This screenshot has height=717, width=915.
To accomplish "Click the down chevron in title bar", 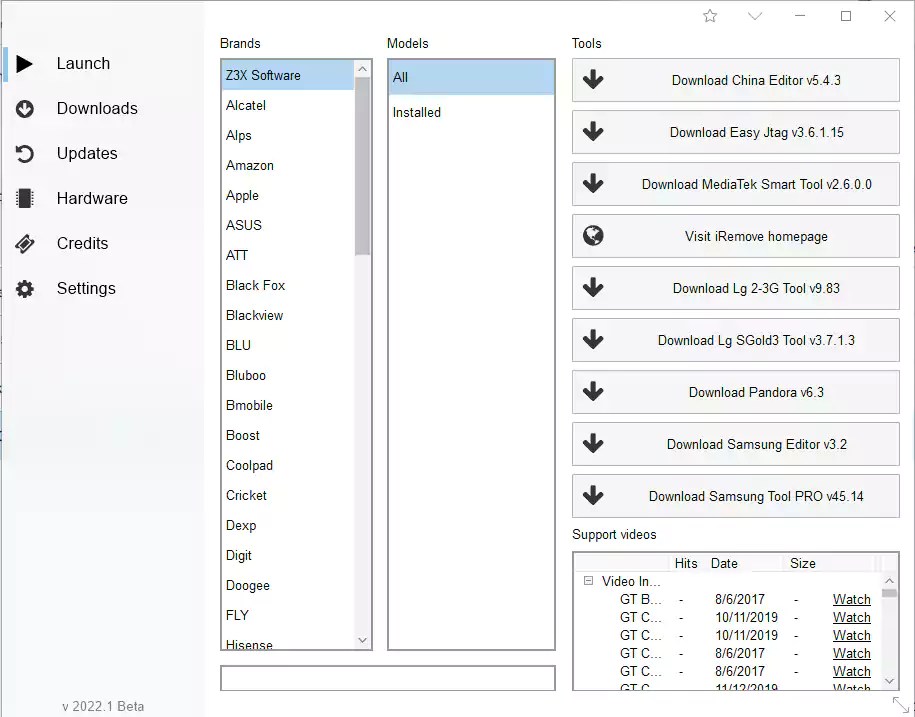I will pos(755,16).
